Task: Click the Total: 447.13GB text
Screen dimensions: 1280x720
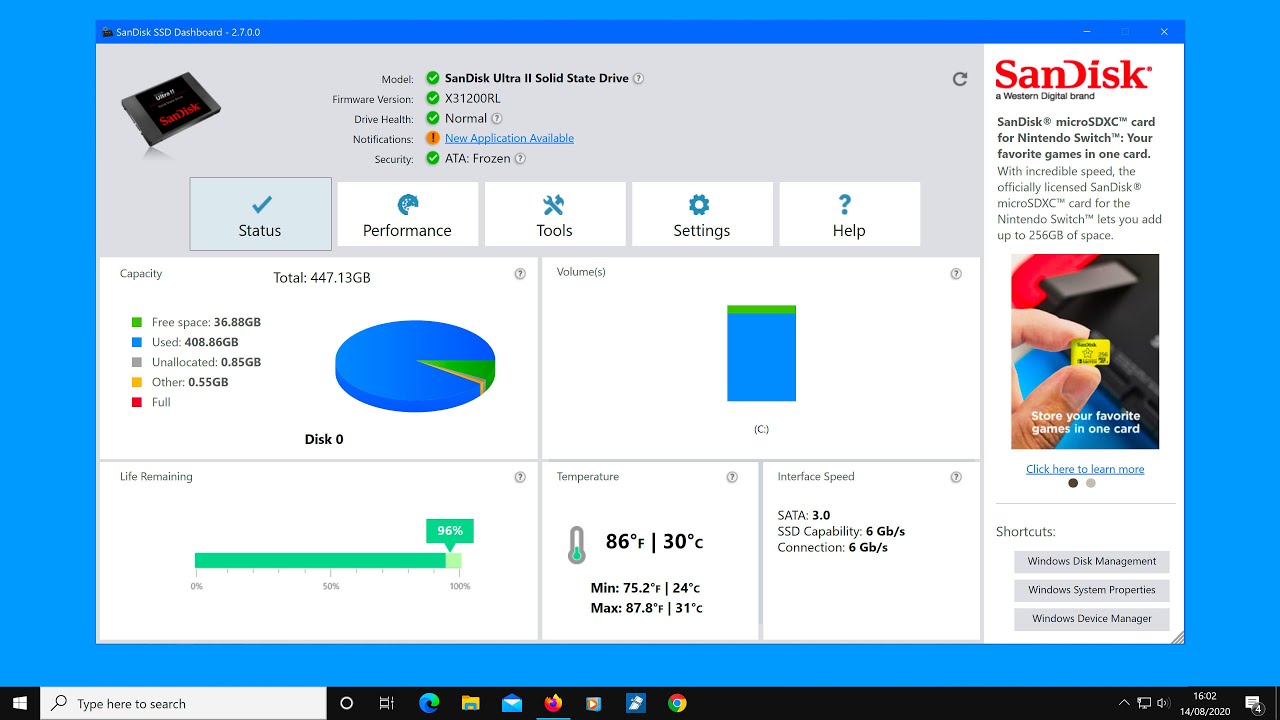Action: pos(322,278)
